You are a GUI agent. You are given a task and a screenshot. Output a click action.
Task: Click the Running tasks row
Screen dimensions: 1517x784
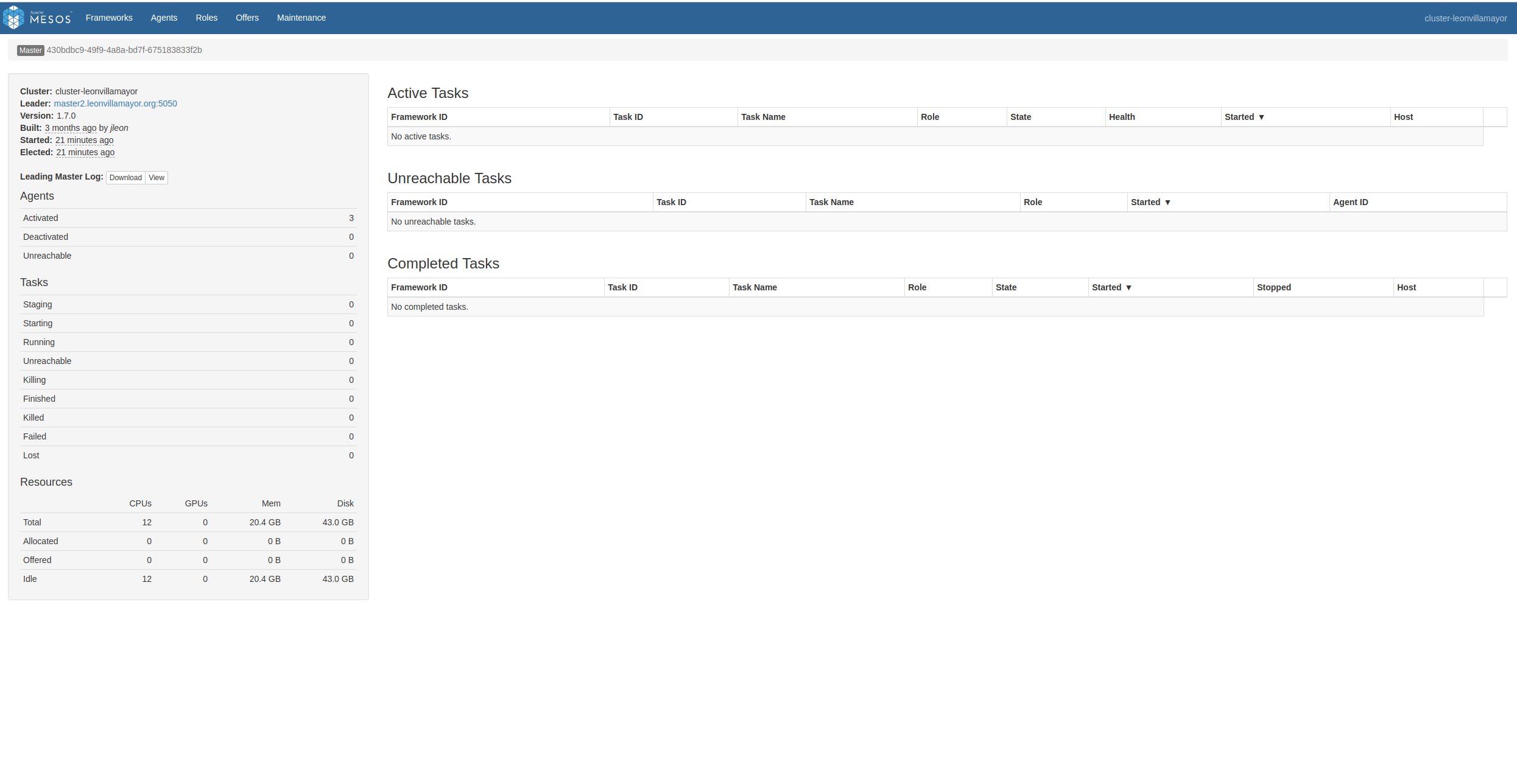click(188, 342)
